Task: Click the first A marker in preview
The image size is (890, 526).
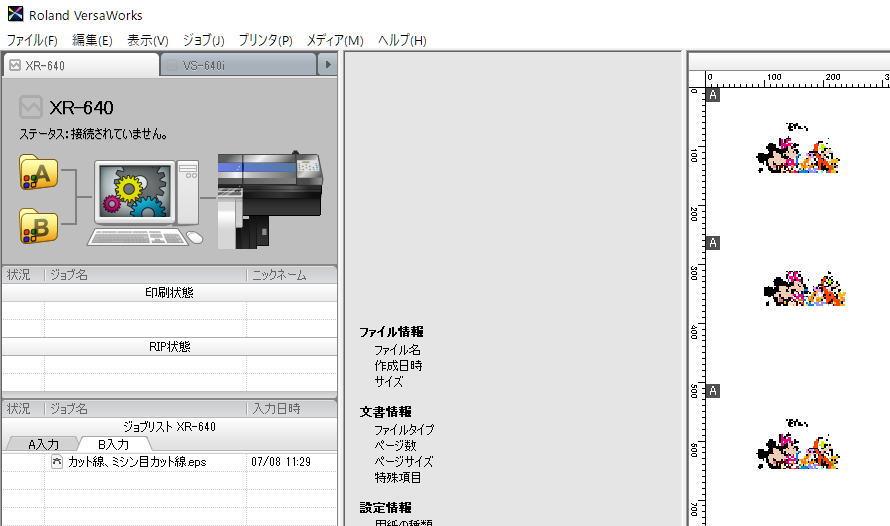Action: pyautogui.click(x=713, y=95)
